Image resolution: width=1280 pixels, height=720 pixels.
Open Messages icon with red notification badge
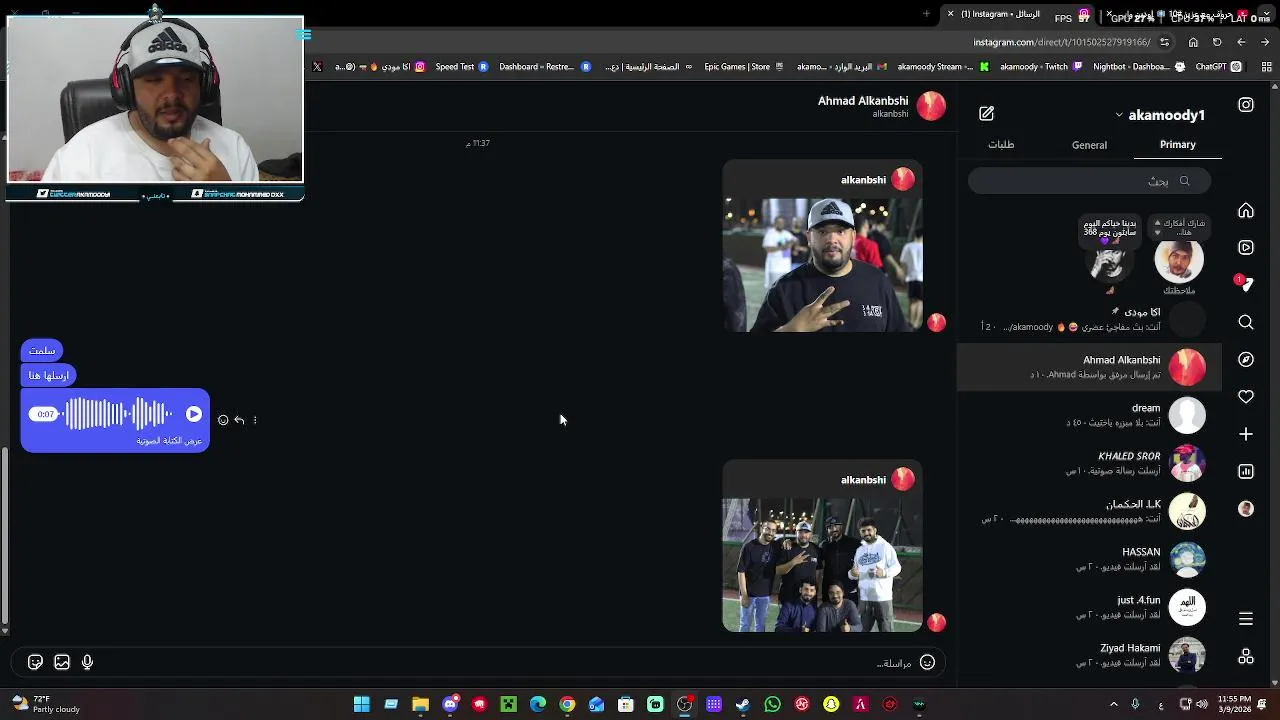1246,285
